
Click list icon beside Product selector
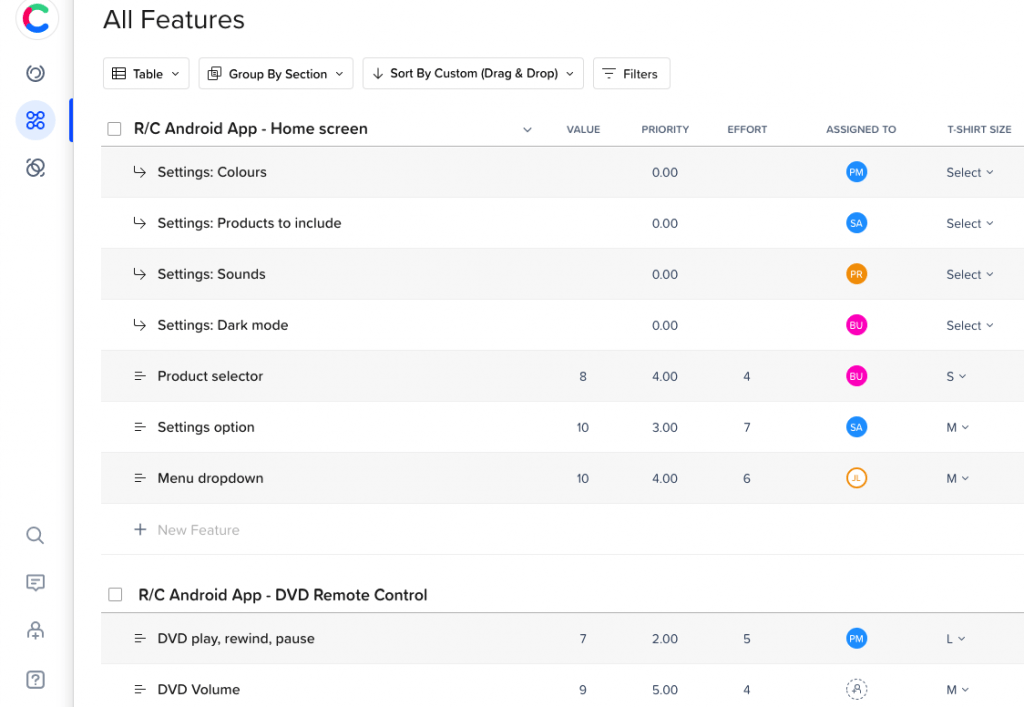[x=140, y=376]
